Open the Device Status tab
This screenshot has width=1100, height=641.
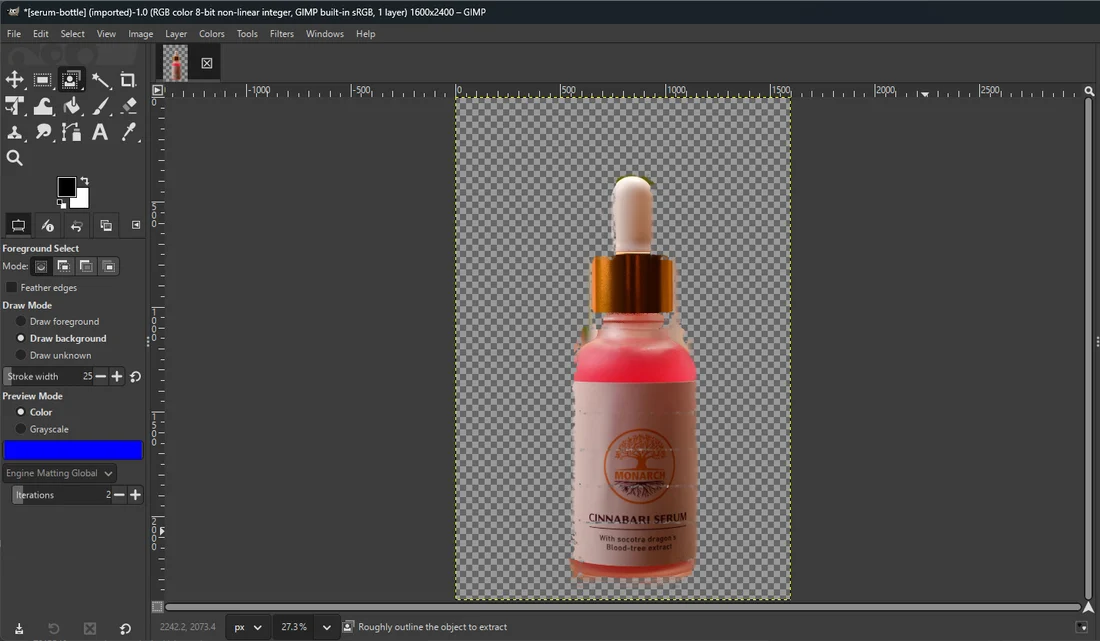[x=47, y=225]
